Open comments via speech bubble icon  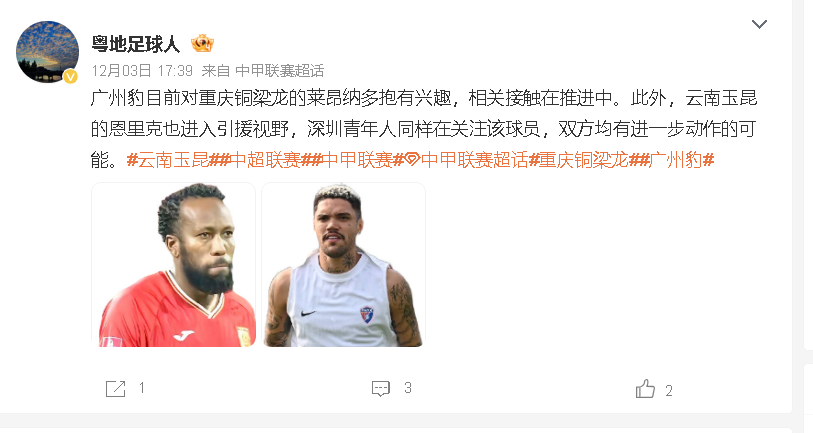(381, 388)
